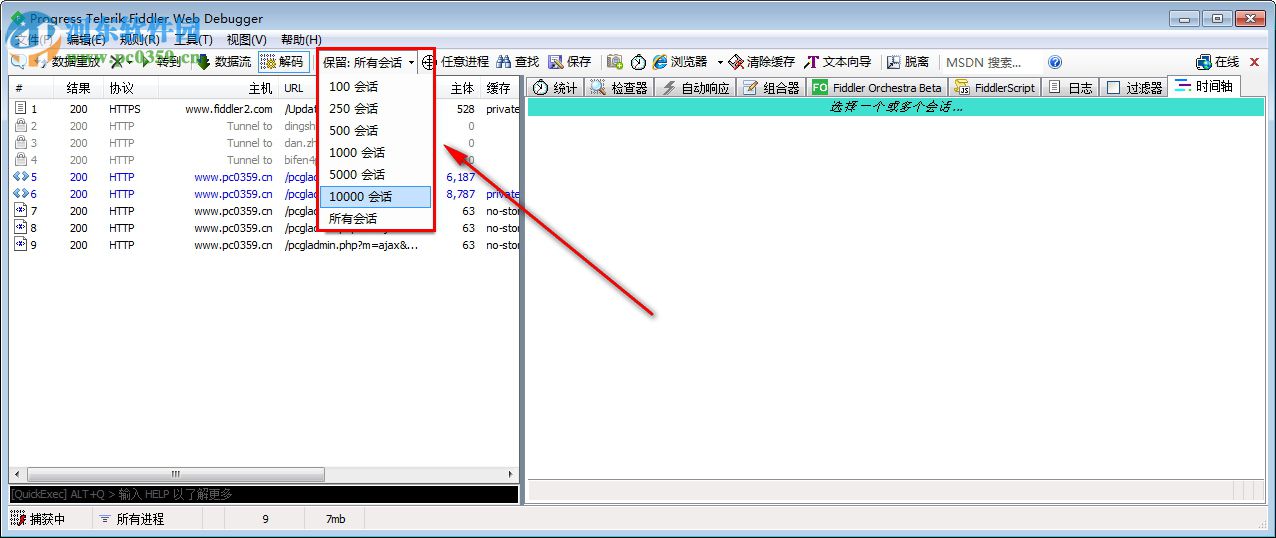This screenshot has width=1276, height=538.
Task: Select session 9 pcgladmin.php row
Action: point(264,245)
